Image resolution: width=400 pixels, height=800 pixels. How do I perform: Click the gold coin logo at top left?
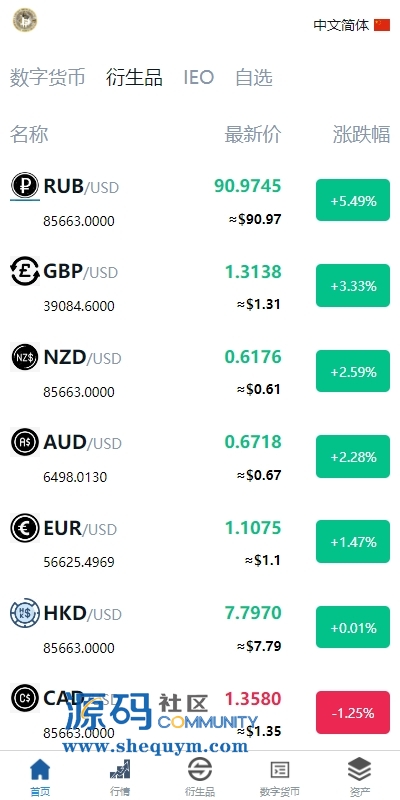pos(25,20)
